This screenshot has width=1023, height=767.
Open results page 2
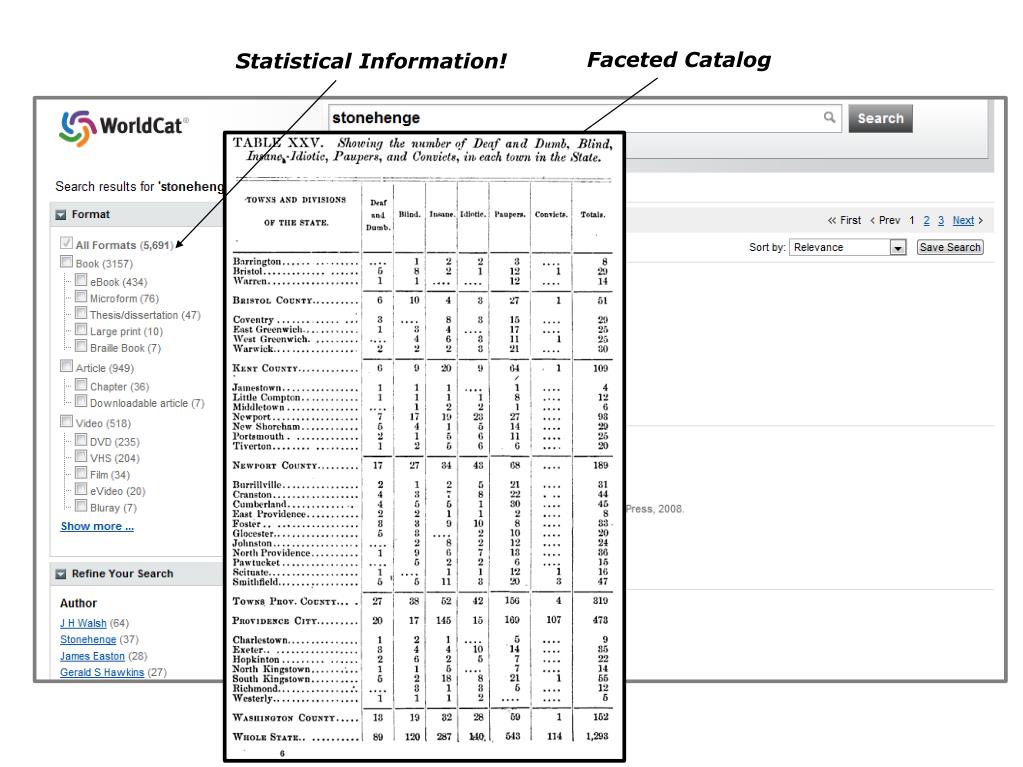click(926, 220)
